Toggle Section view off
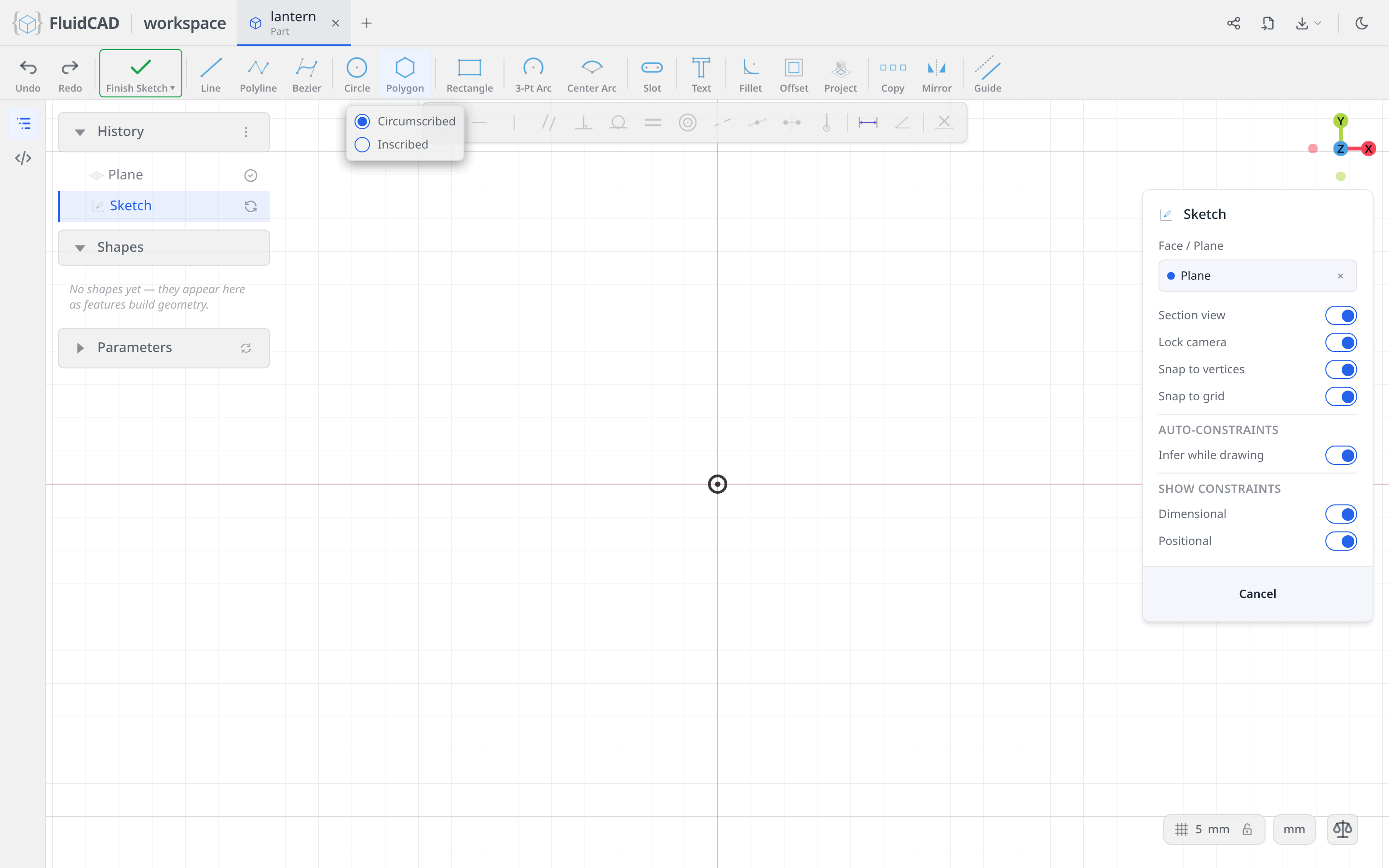This screenshot has width=1389, height=868. [x=1341, y=315]
